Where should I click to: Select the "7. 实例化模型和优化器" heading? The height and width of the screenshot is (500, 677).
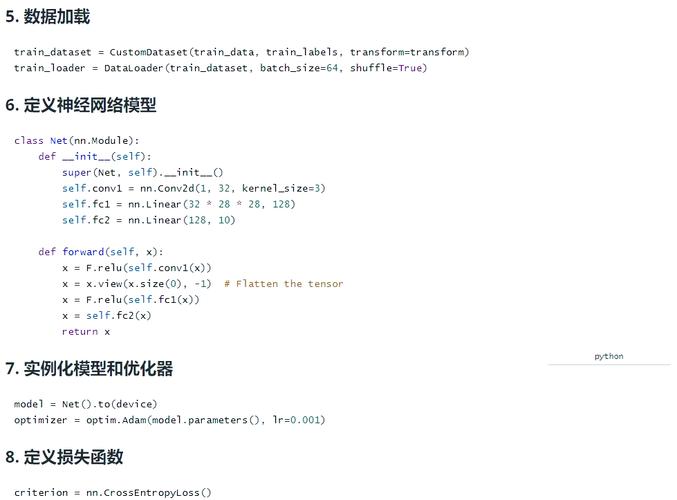[89, 369]
